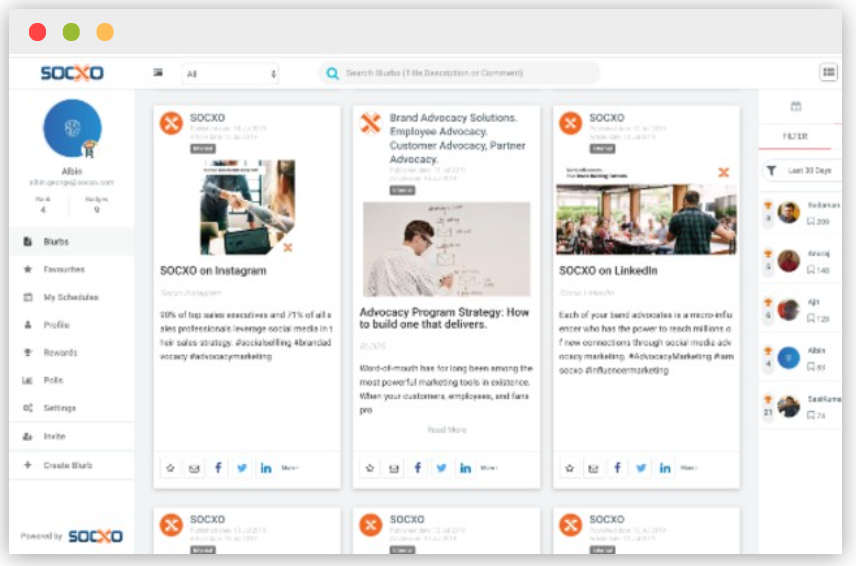Toggle the list view icon at top right
This screenshot has width=856, height=566.
pos(828,72)
